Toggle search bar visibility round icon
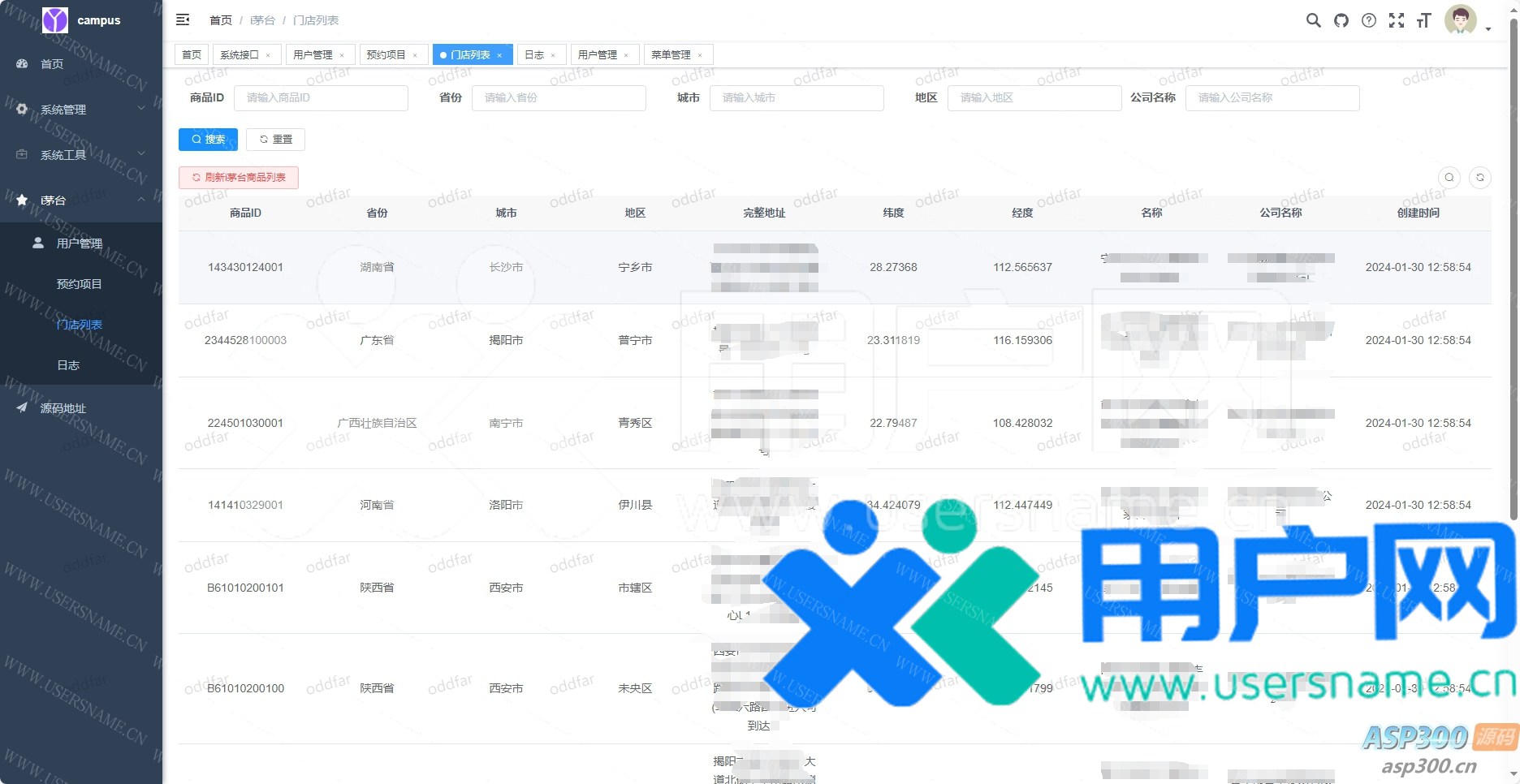This screenshot has height=784, width=1520. point(1449,178)
